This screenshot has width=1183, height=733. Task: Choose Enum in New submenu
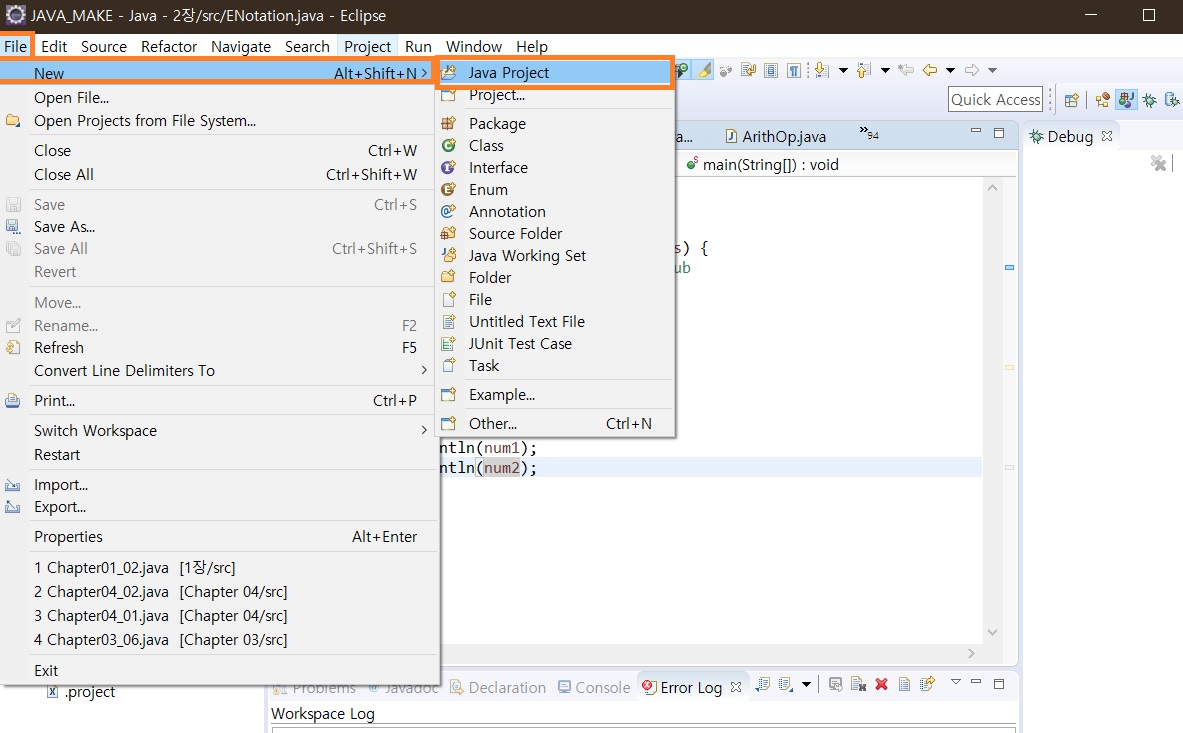point(555,189)
